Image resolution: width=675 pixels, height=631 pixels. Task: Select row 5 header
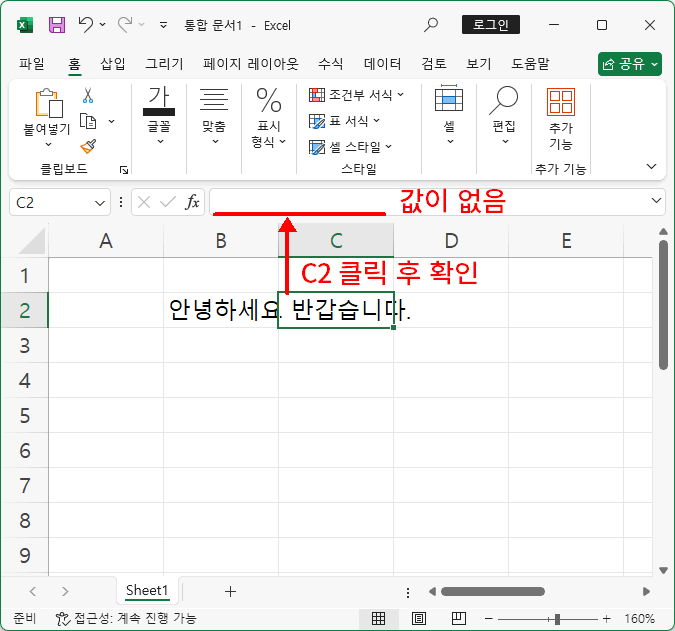pyautogui.click(x=25, y=415)
